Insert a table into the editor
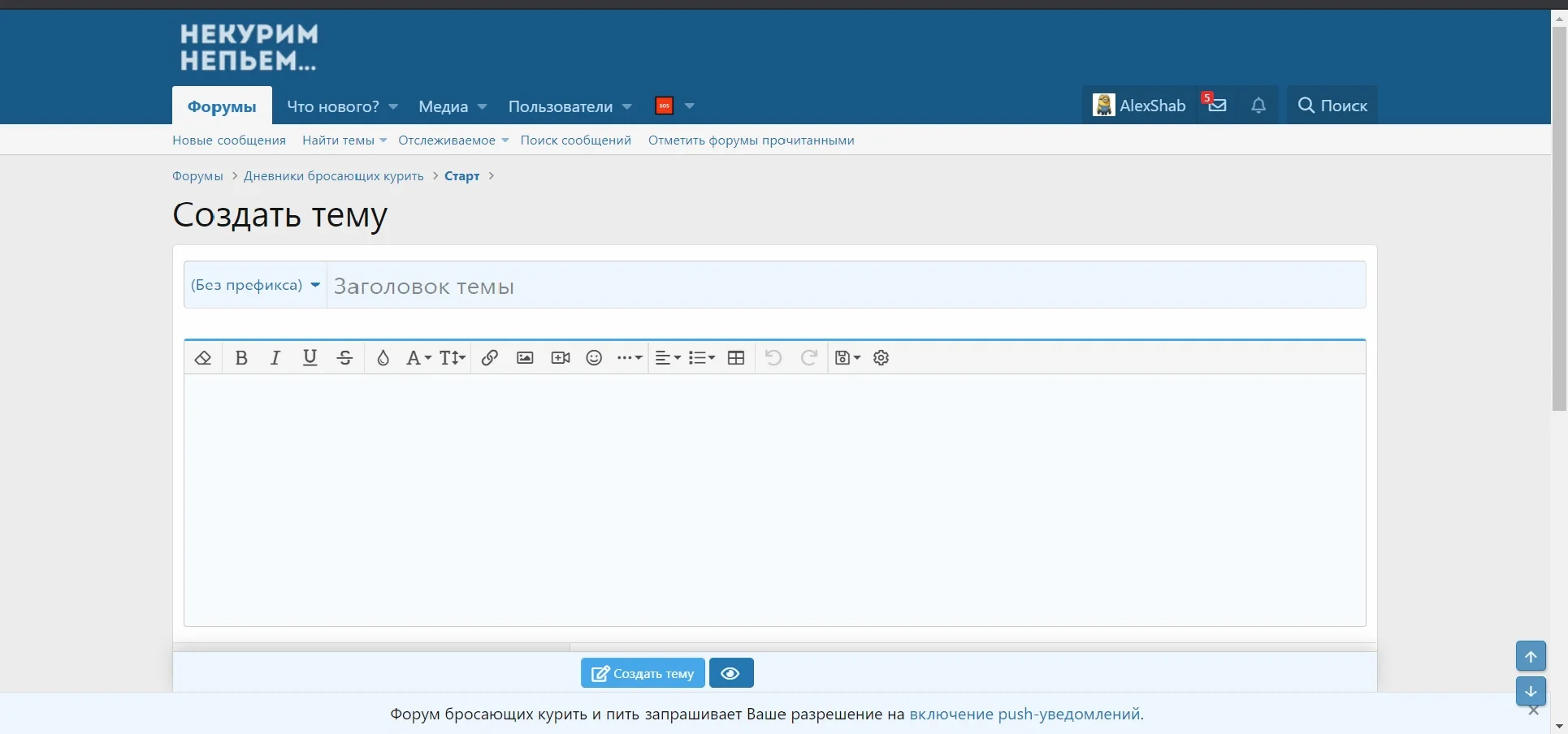The width and height of the screenshot is (1568, 734). 736,358
